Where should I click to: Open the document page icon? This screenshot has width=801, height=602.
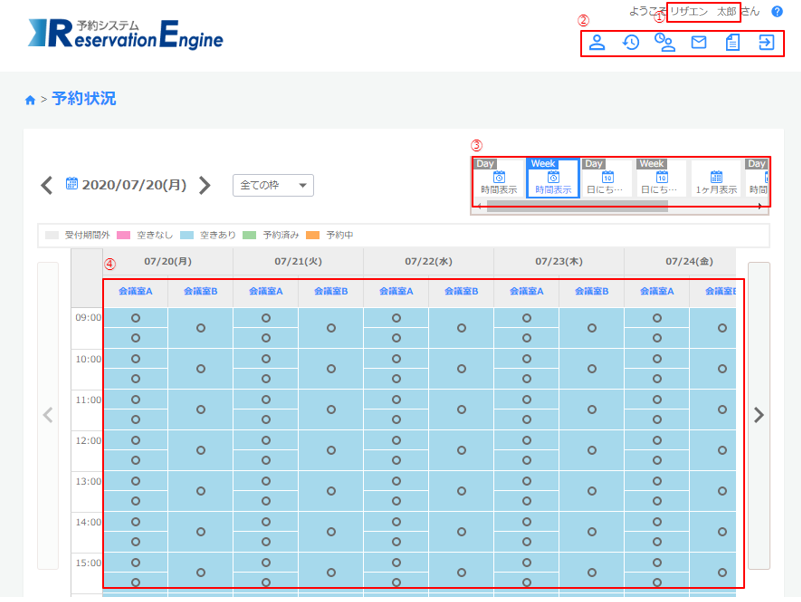[732, 42]
